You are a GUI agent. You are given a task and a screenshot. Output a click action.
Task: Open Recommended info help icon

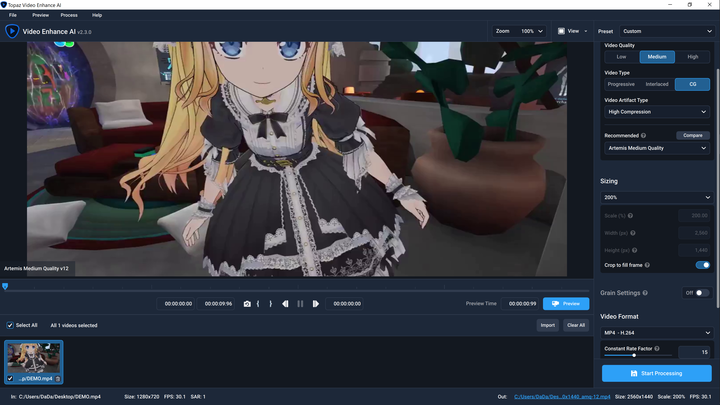pos(643,135)
